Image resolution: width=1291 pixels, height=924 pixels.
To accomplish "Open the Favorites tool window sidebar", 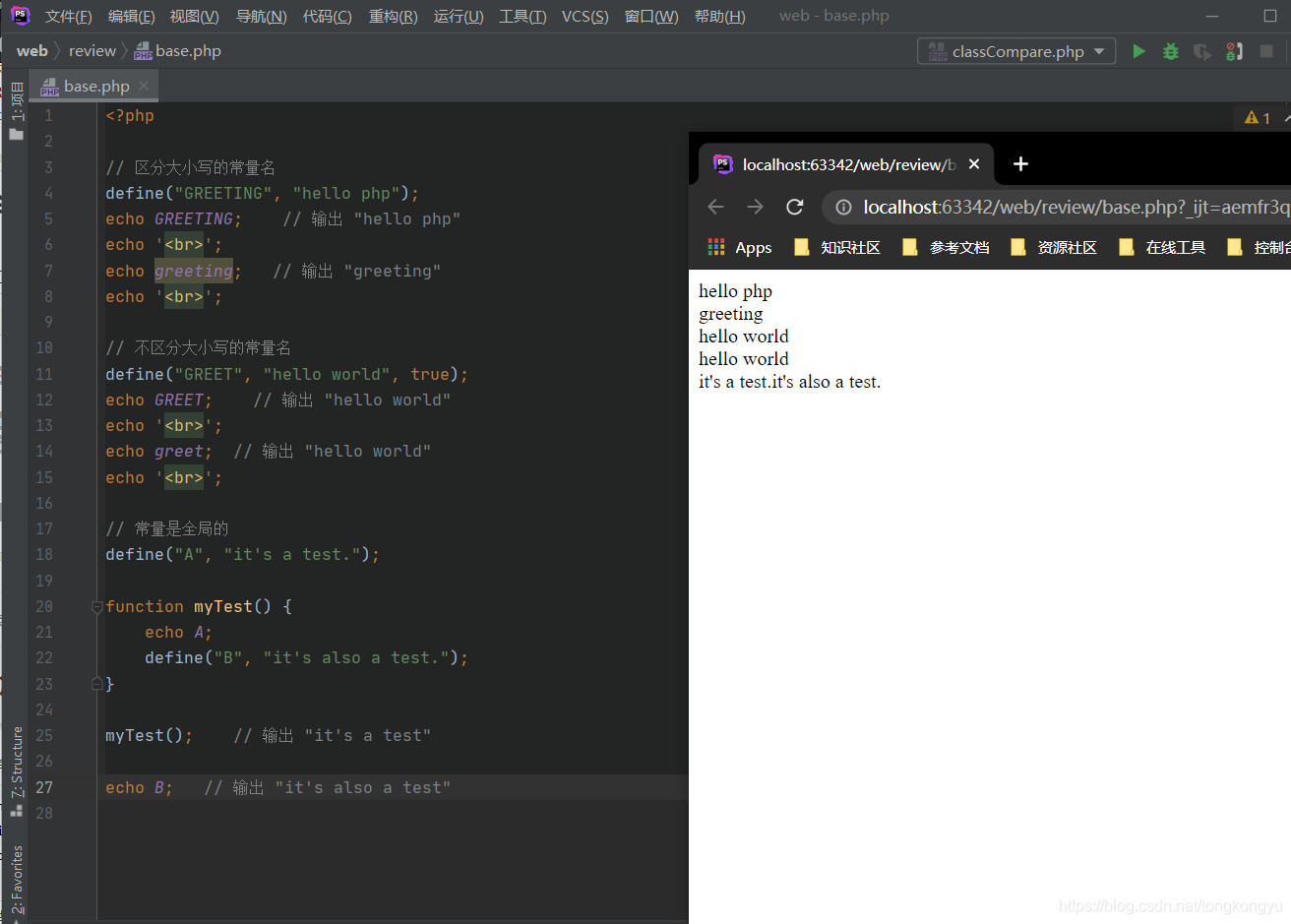I will (16, 880).
